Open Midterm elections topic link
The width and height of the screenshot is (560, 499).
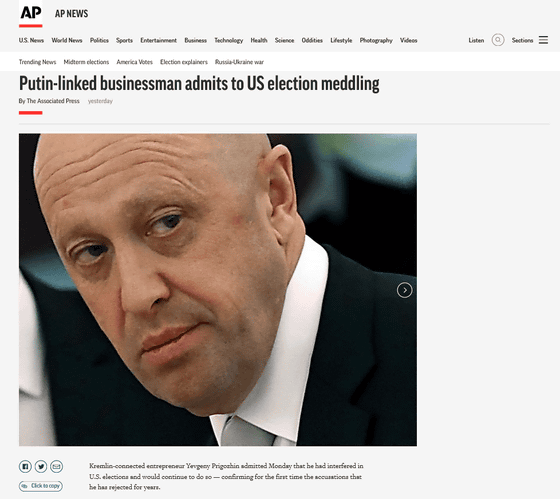(86, 62)
